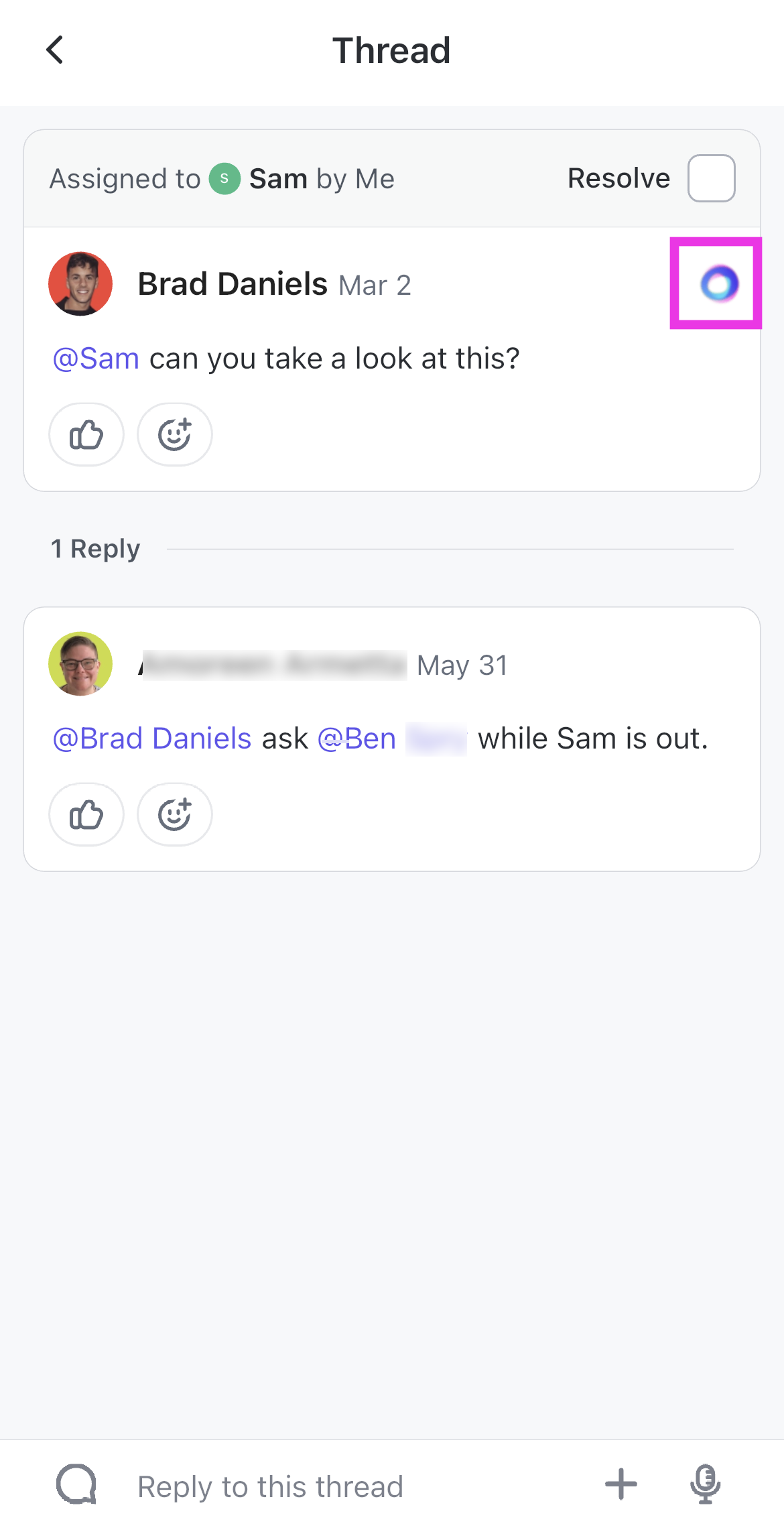Open the AI icon on Brad's comment

pyautogui.click(x=718, y=283)
